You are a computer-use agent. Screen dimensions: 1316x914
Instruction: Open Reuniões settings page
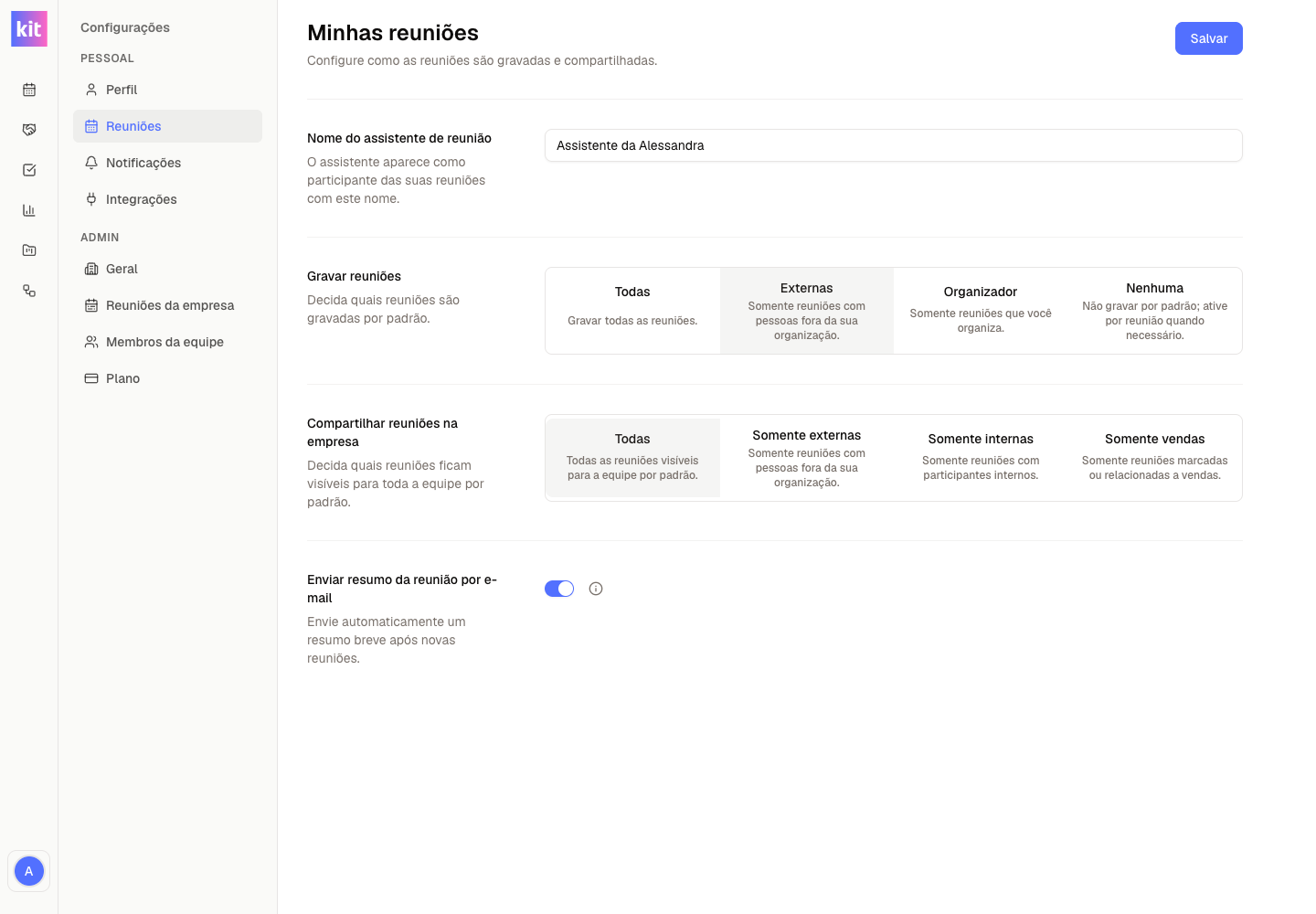tap(167, 126)
